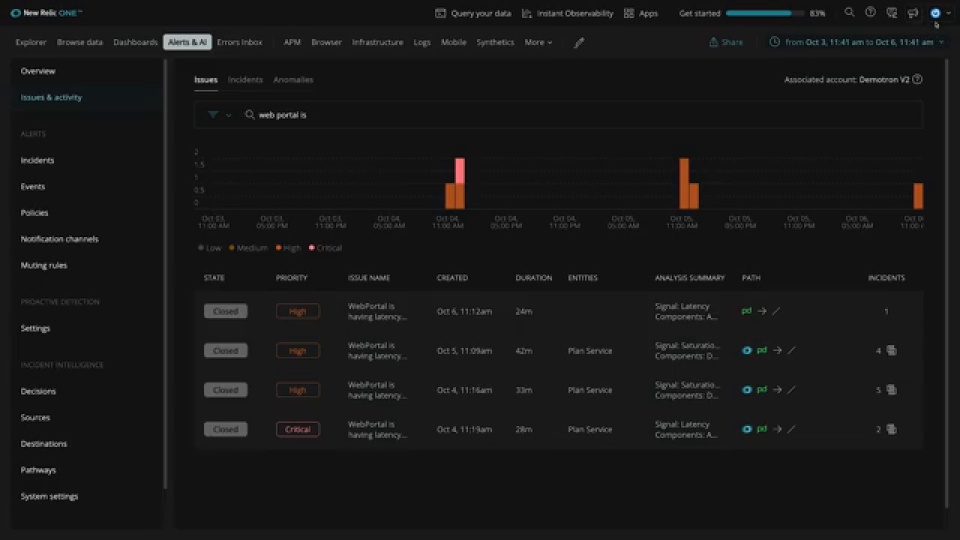Click the New Relic ONE logo
Image resolution: width=960 pixels, height=540 pixels.
click(46, 13)
